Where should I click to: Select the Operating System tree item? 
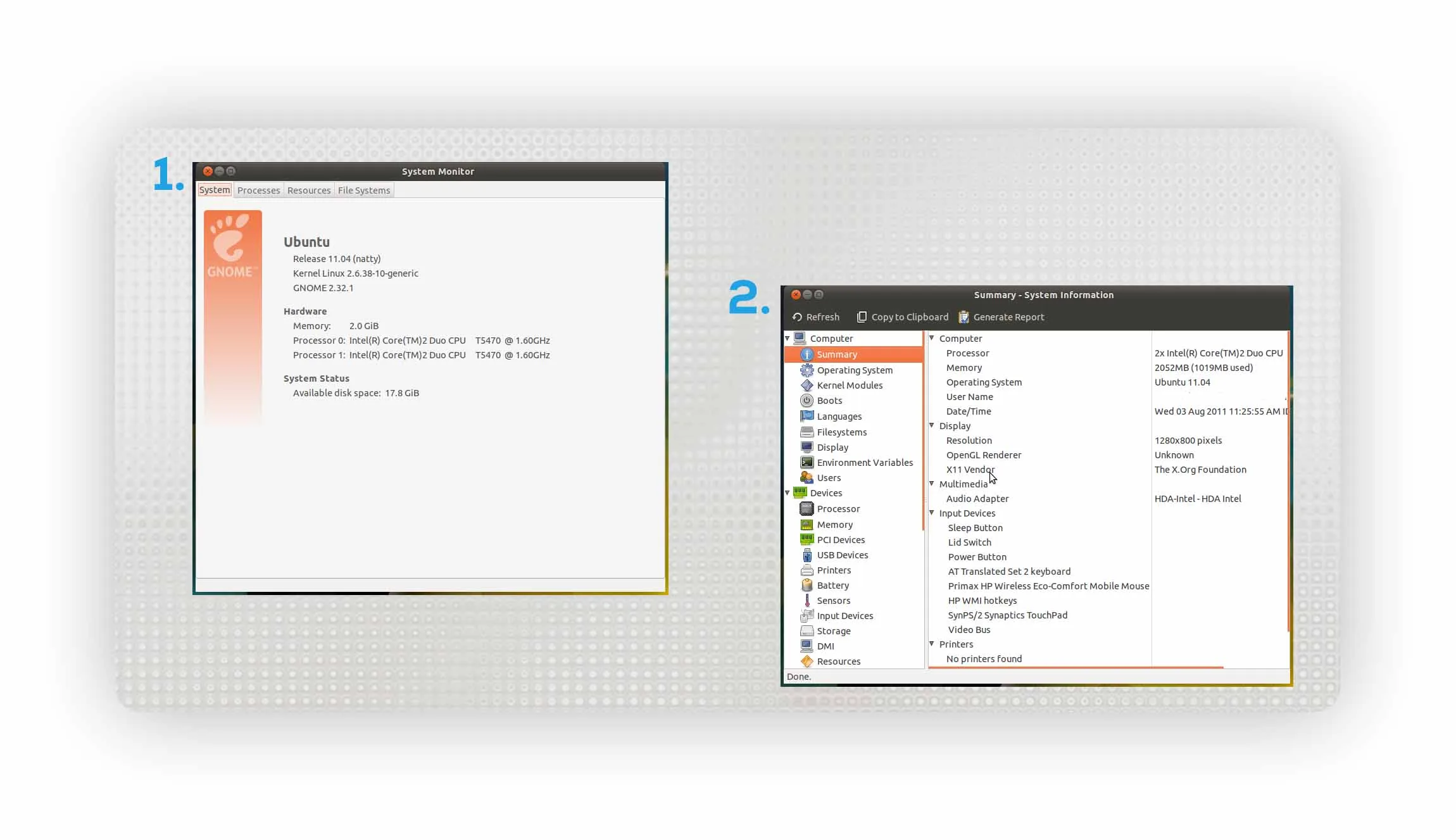click(855, 370)
